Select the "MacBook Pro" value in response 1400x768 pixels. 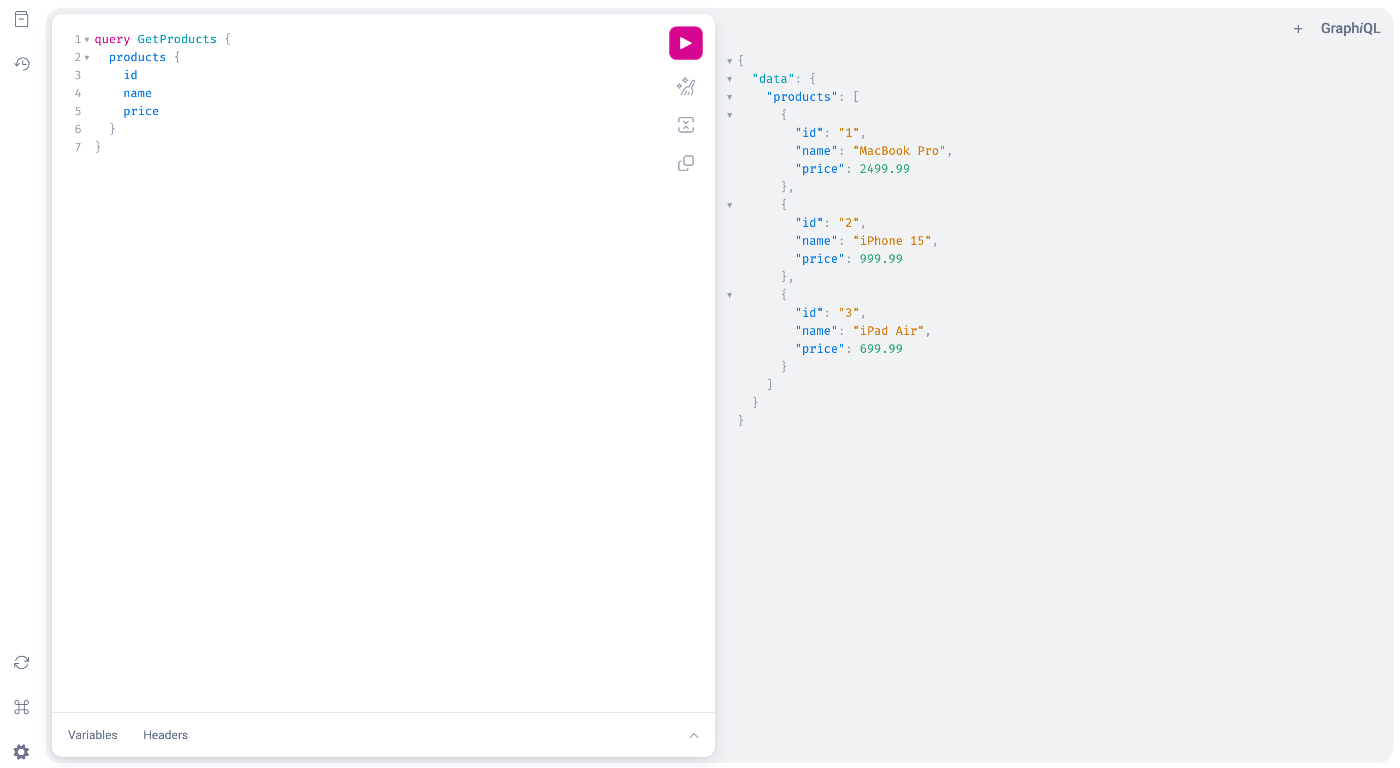click(899, 151)
